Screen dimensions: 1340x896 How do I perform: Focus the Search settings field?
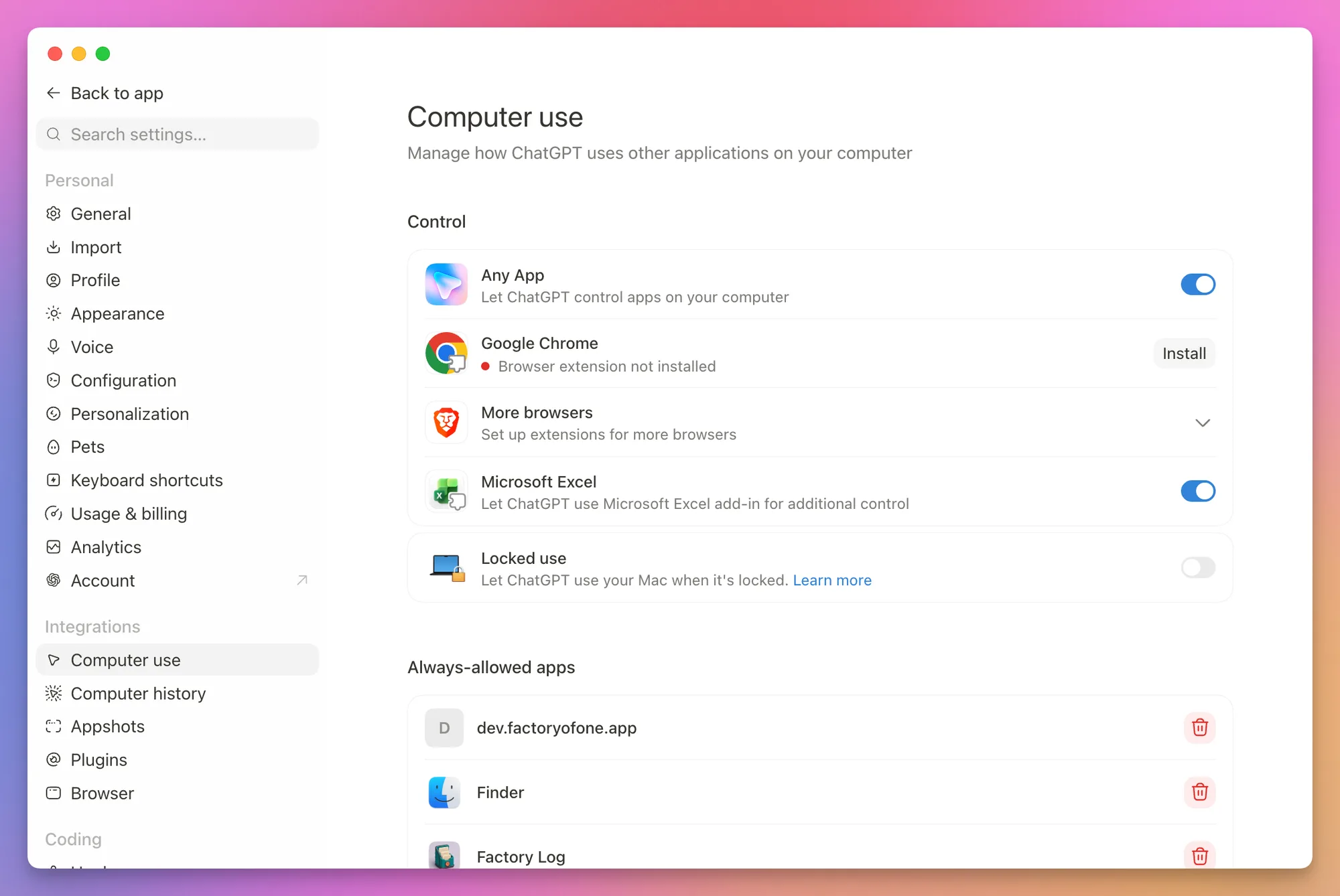pos(177,135)
